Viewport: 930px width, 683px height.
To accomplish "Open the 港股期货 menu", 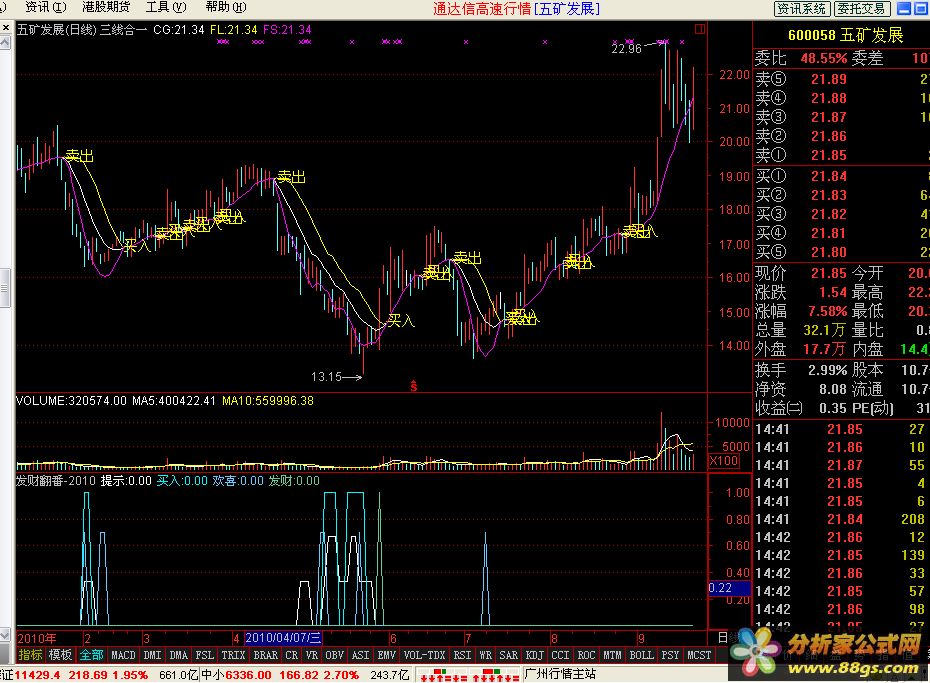I will [106, 7].
